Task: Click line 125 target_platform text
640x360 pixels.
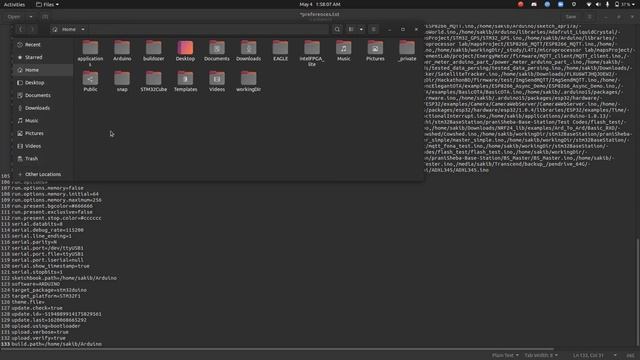Action: 46,296
